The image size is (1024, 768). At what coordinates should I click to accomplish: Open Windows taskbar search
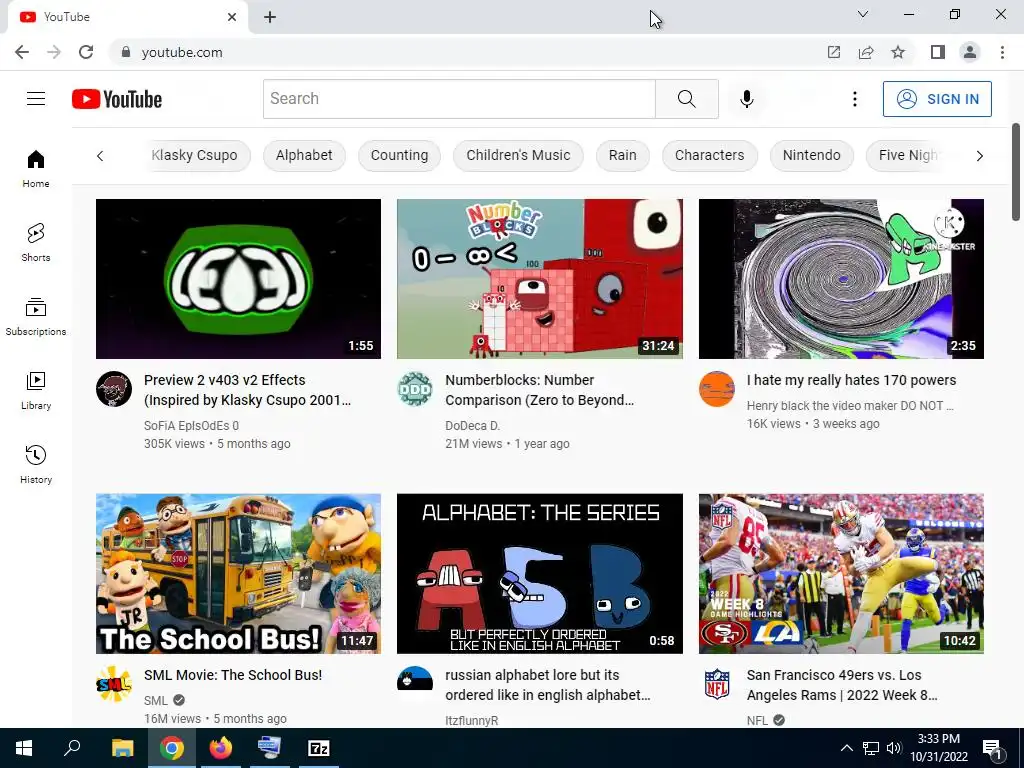coord(72,748)
